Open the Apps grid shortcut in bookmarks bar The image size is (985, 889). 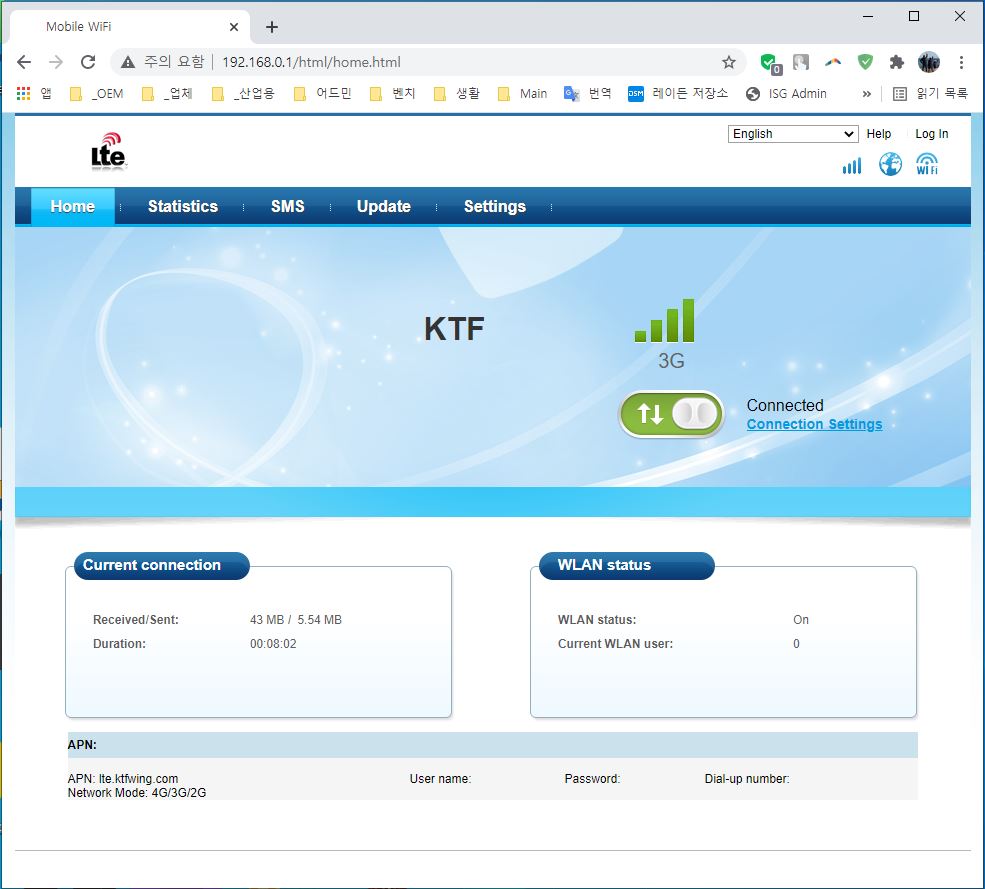tap(33, 94)
